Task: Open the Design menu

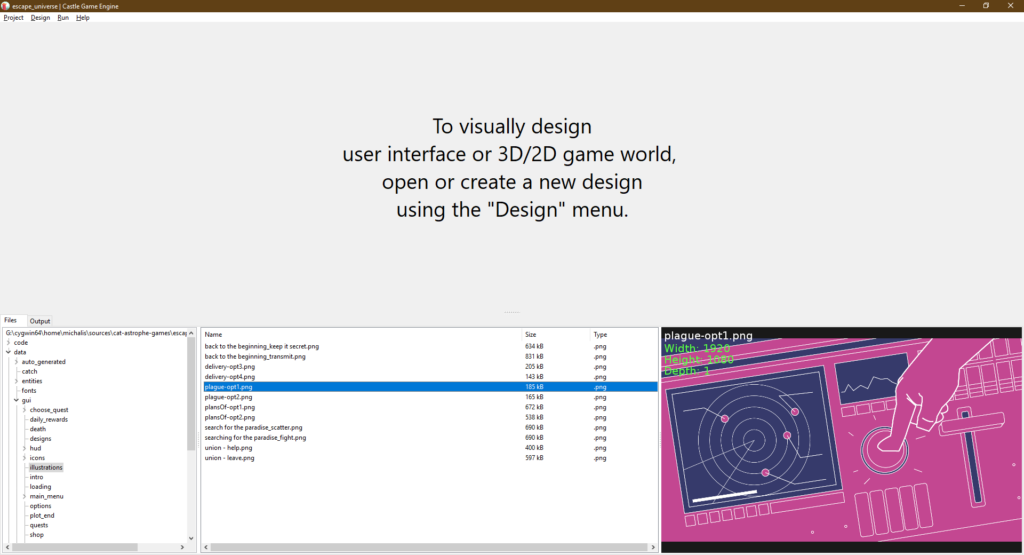Action: click(40, 18)
